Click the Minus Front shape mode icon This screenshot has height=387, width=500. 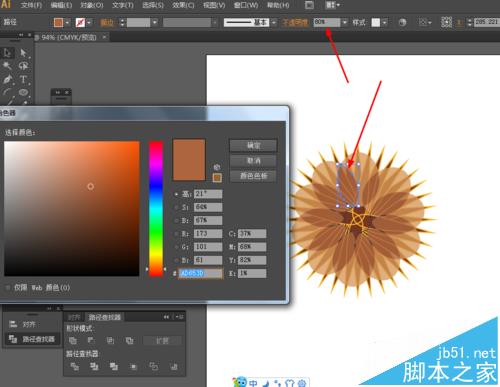(x=91, y=340)
